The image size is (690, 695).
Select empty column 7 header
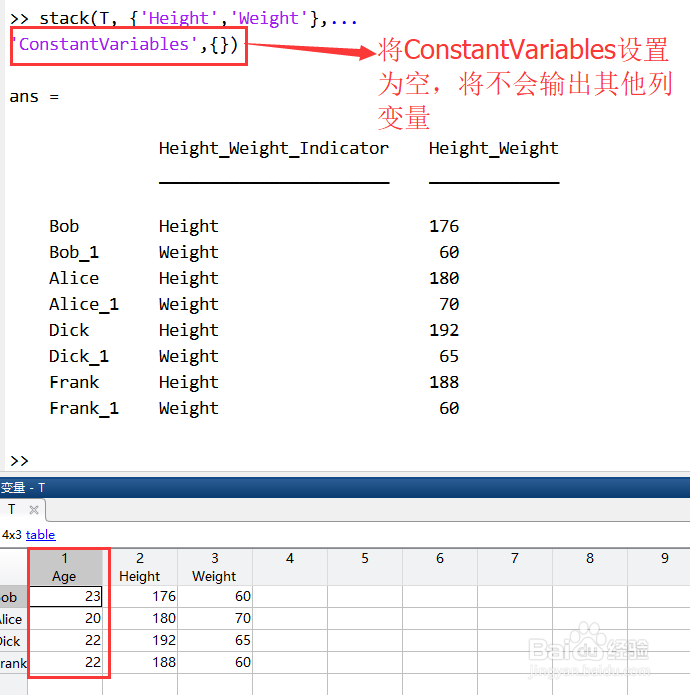515,567
